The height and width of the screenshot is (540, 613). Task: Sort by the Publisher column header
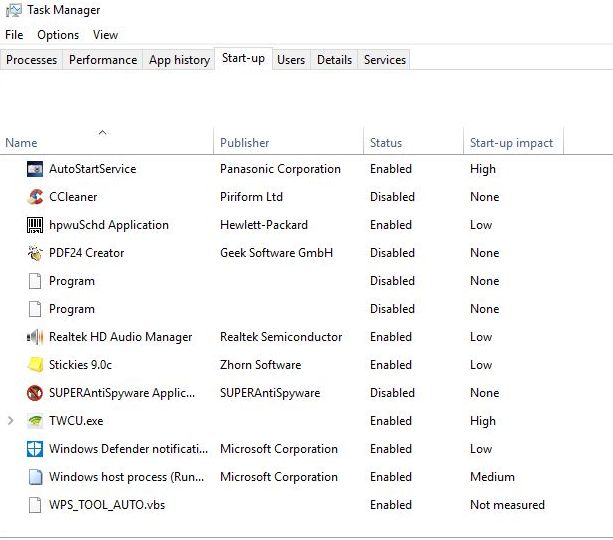[289, 142]
